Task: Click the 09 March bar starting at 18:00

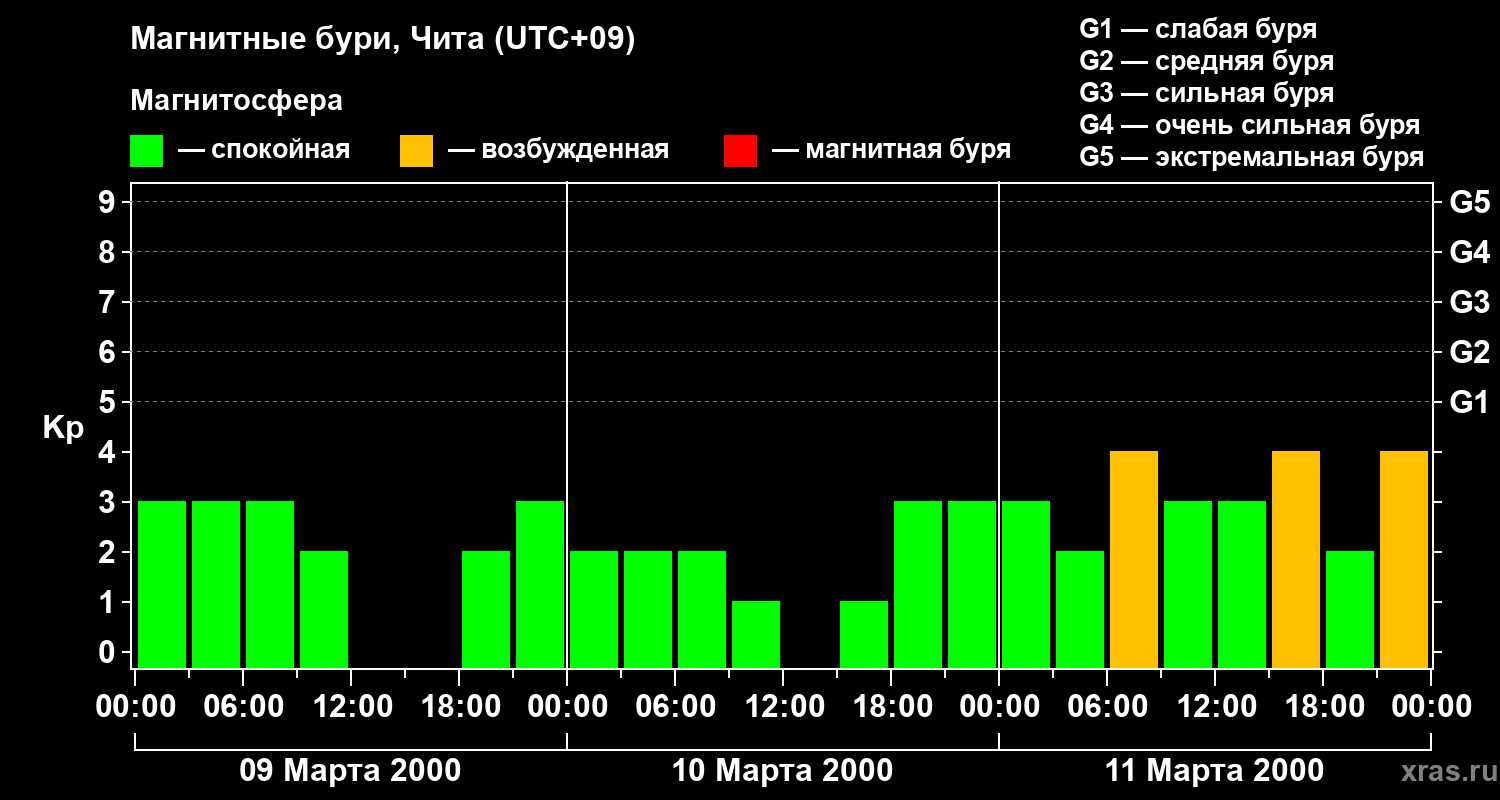Action: [486, 609]
